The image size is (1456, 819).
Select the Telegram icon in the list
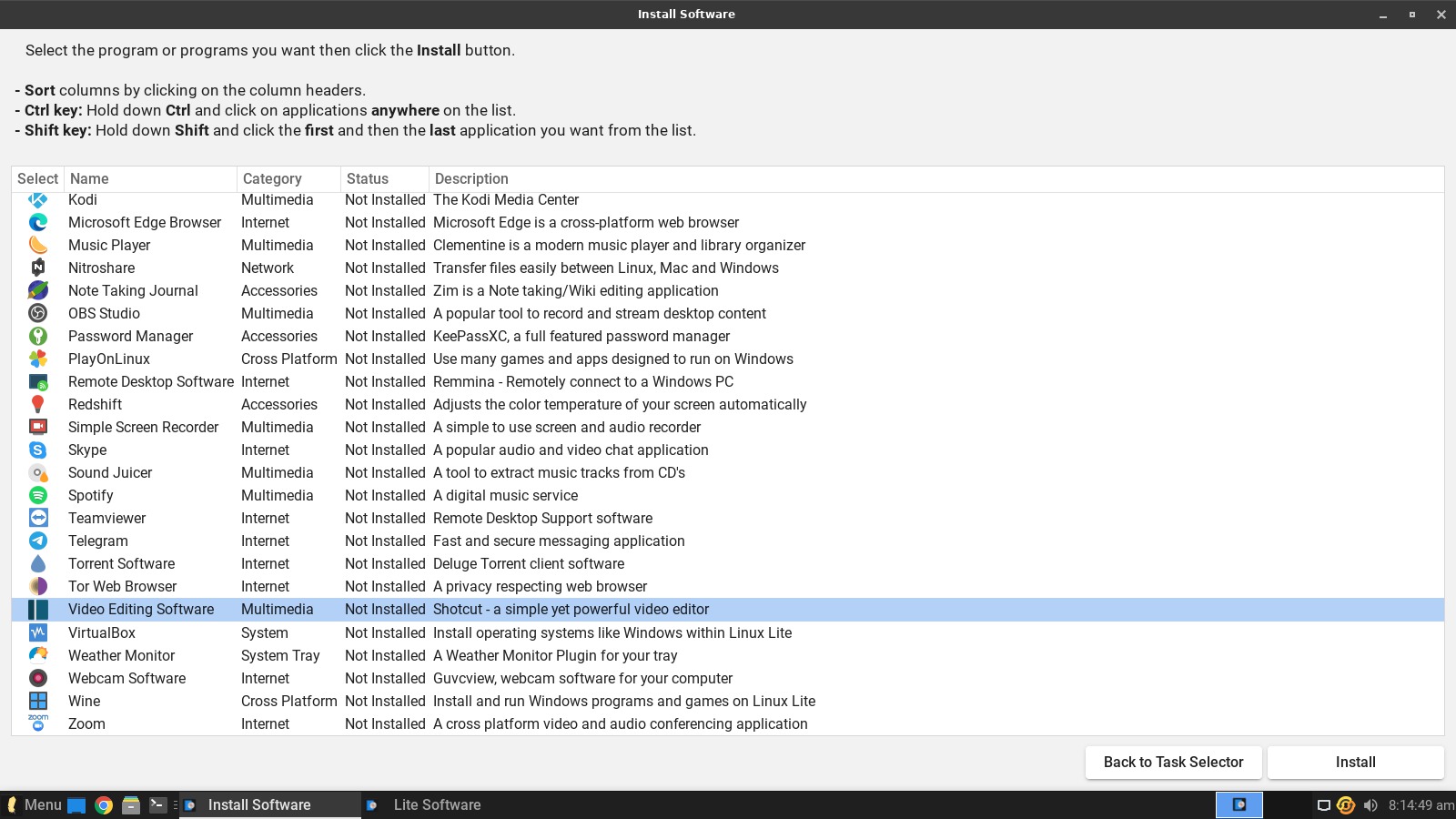38,541
